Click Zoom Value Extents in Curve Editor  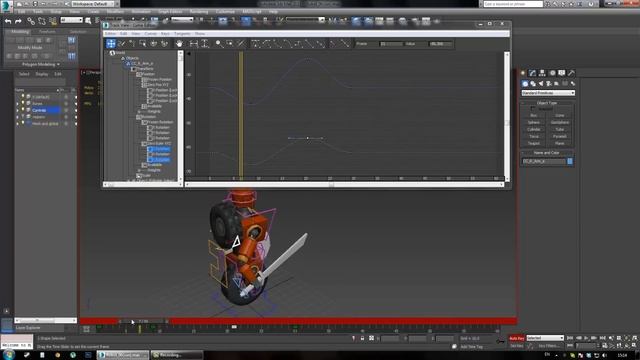tap(204, 44)
